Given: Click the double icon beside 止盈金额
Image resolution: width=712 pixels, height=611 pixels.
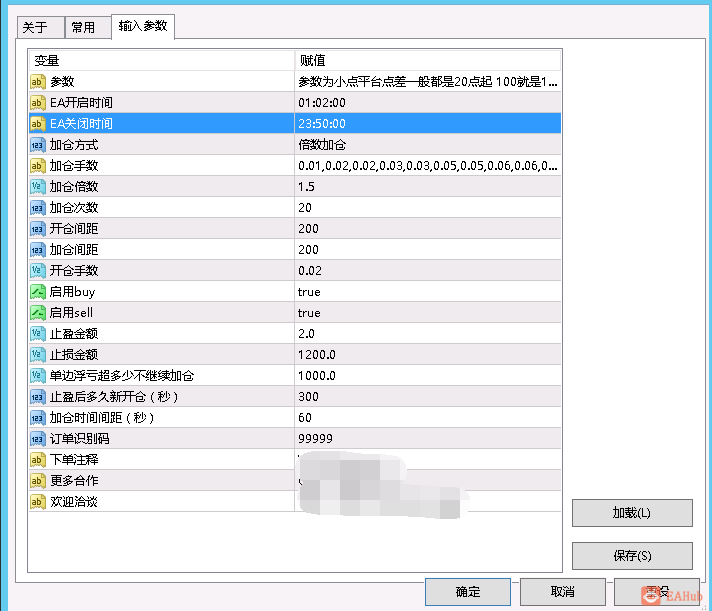Looking at the screenshot, I should pos(38,334).
